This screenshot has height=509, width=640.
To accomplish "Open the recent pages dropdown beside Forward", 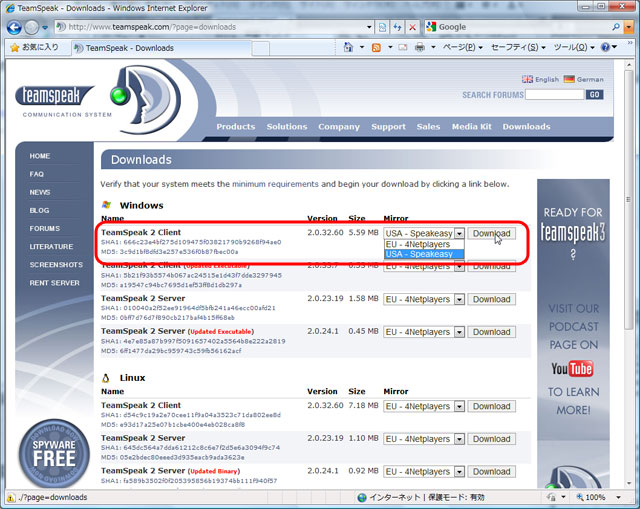I will coord(45,27).
